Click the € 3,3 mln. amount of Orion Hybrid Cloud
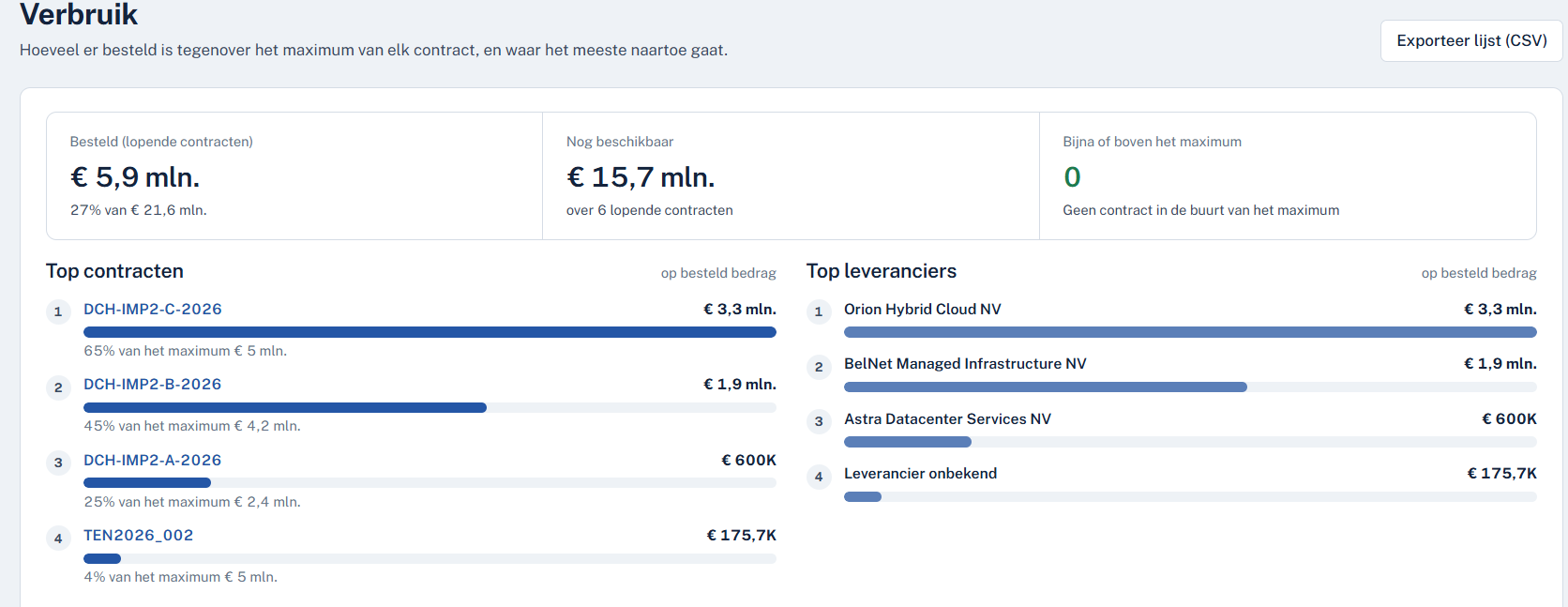Image resolution: width=1568 pixels, height=607 pixels. tap(1500, 310)
